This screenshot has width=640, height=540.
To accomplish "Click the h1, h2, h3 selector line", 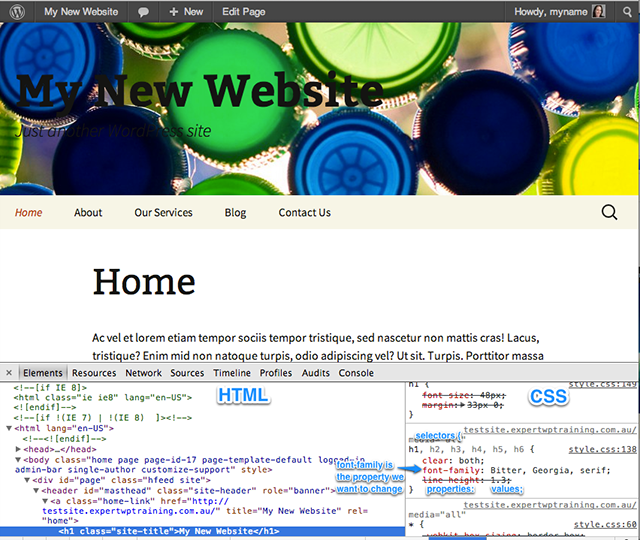I will (x=471, y=449).
